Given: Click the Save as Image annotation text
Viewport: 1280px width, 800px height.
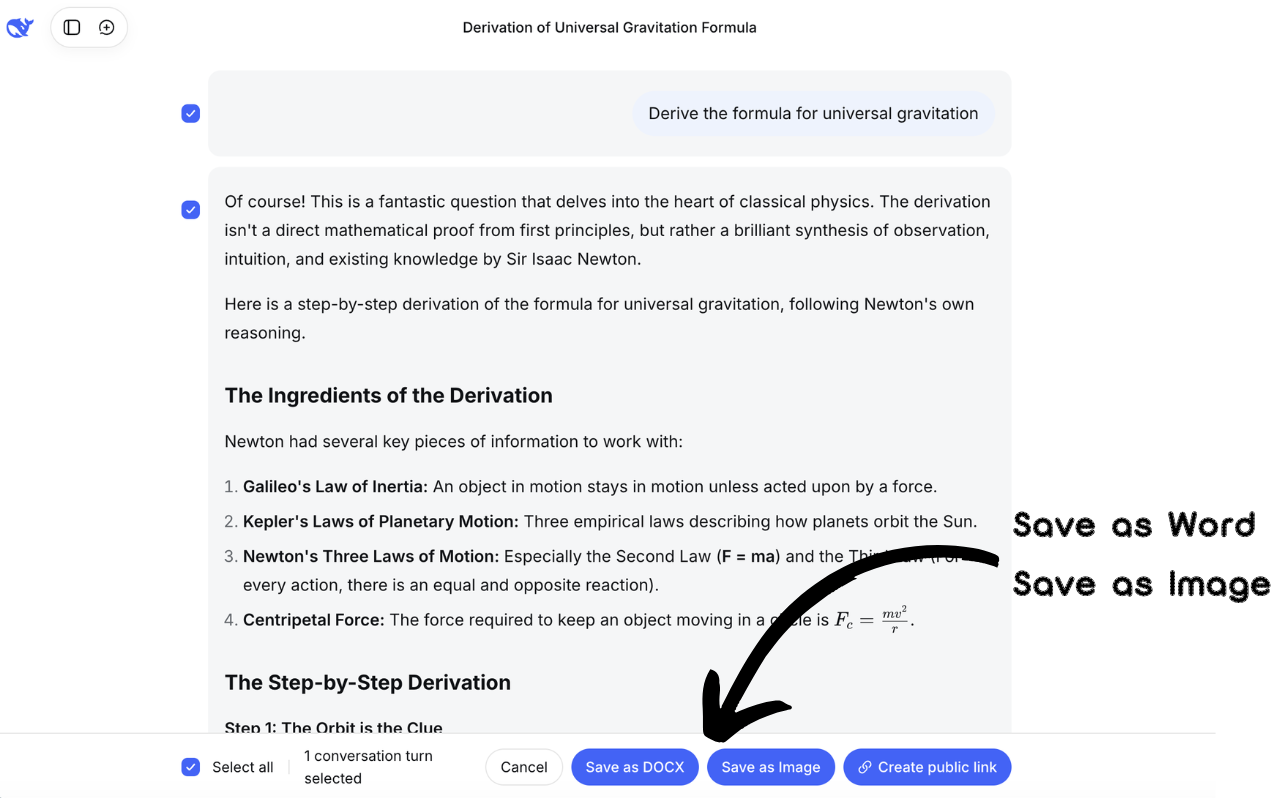Looking at the screenshot, I should tap(1140, 585).
